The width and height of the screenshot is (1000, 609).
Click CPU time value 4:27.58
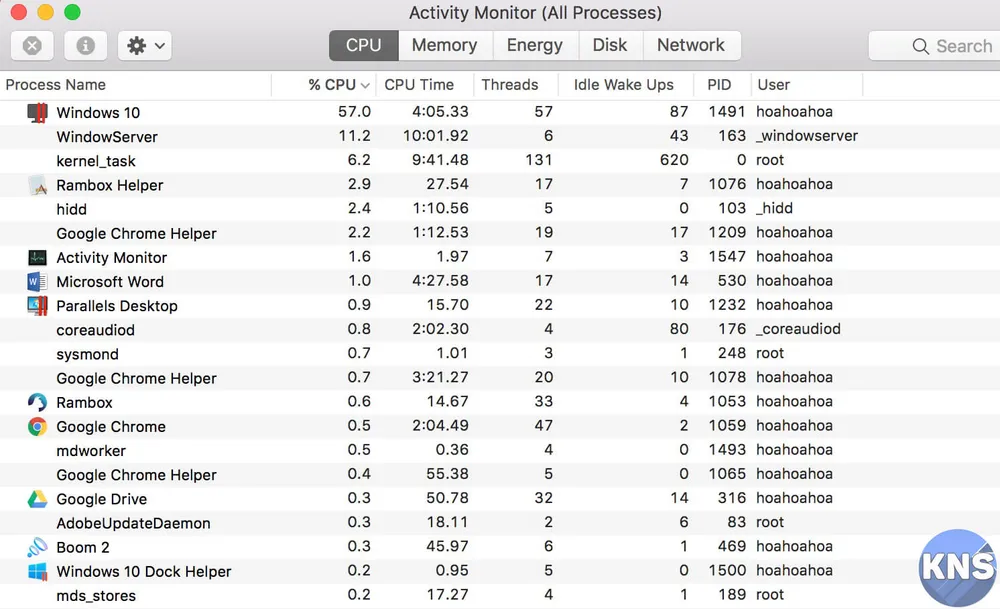440,281
